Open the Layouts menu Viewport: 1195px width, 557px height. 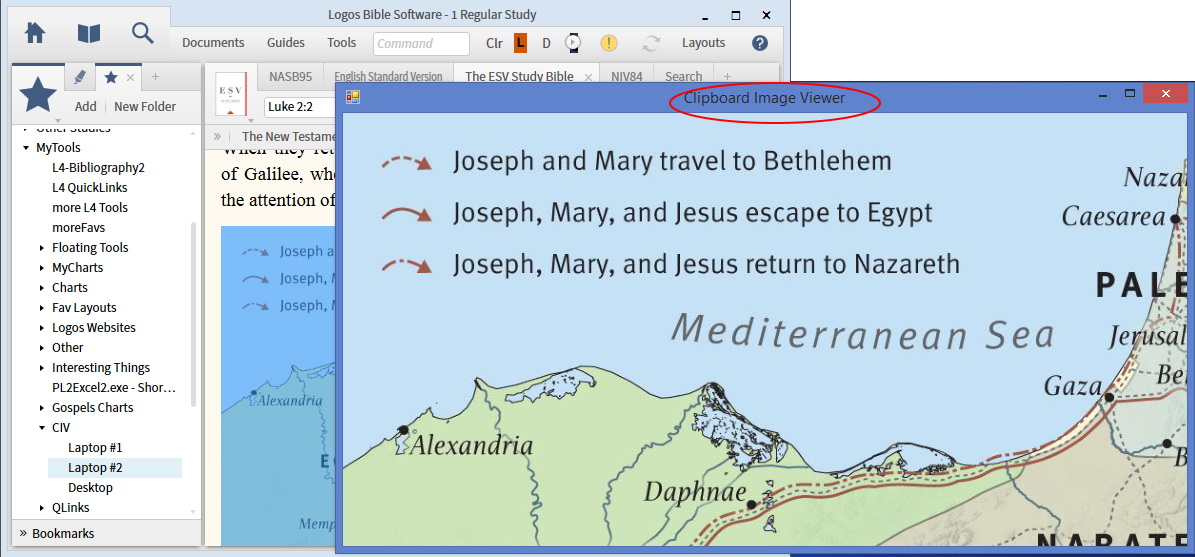point(703,43)
